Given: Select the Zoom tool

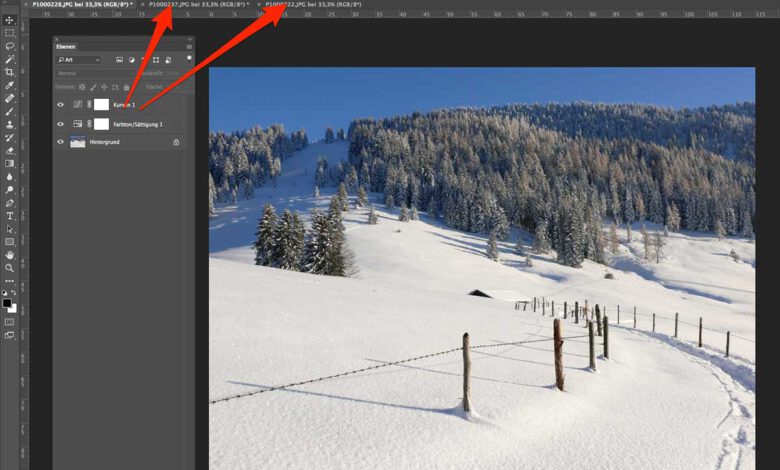Looking at the screenshot, I should [9, 268].
